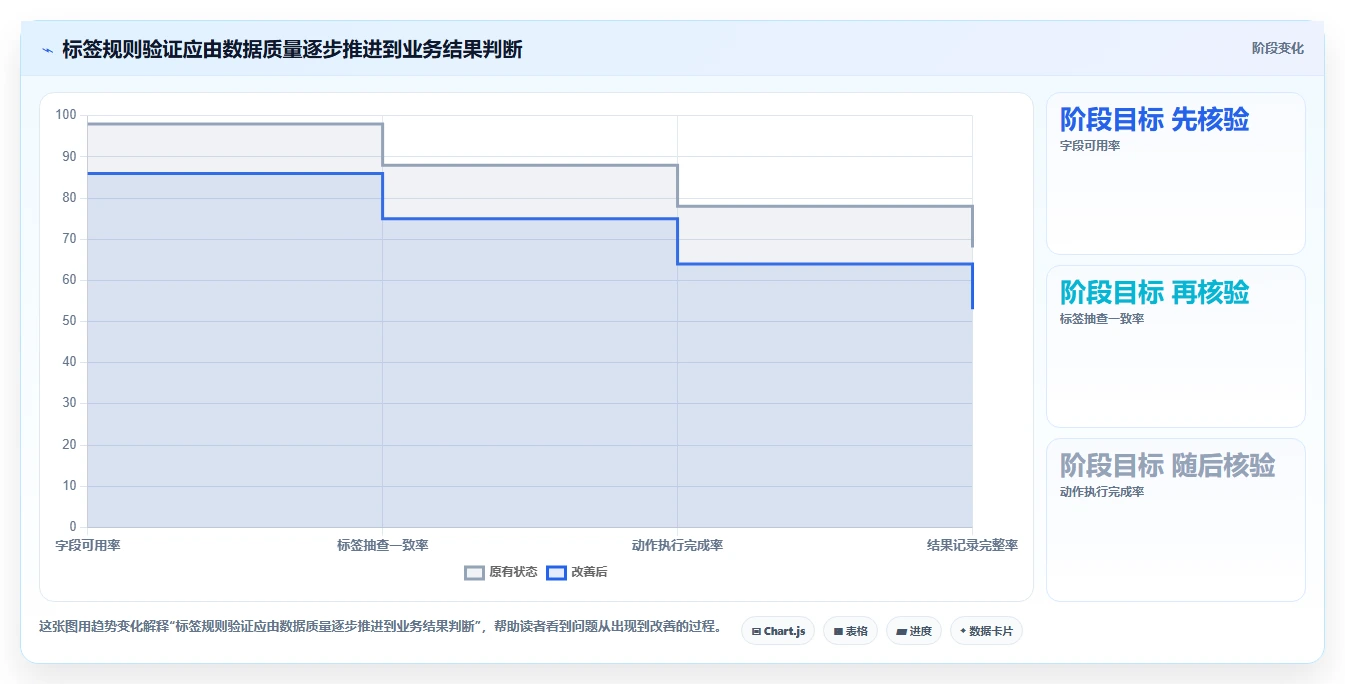Open the 阶段目标 再核验 card
1345x684 pixels.
pos(1175,347)
